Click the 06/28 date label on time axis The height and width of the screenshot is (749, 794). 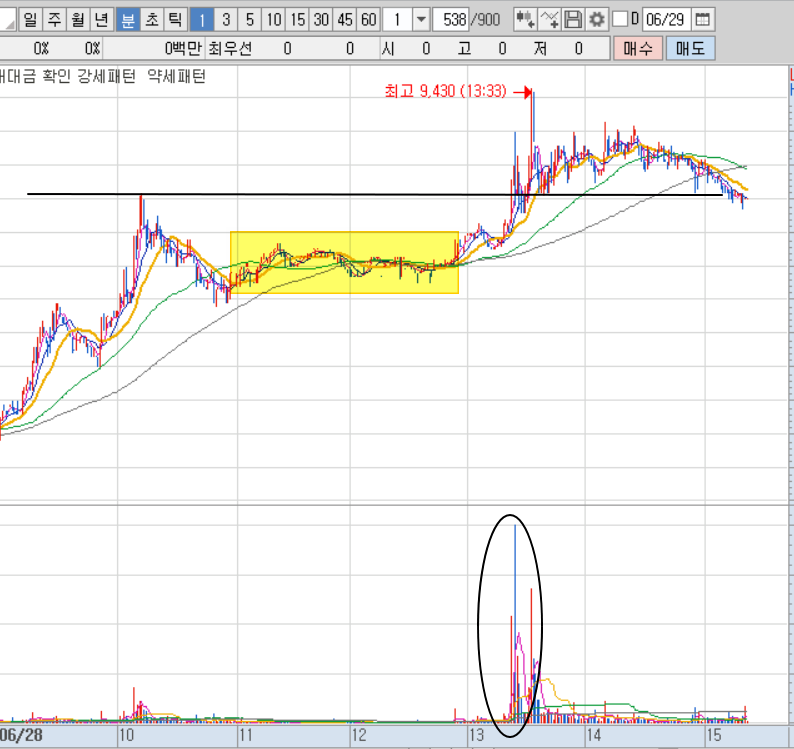[x=21, y=735]
